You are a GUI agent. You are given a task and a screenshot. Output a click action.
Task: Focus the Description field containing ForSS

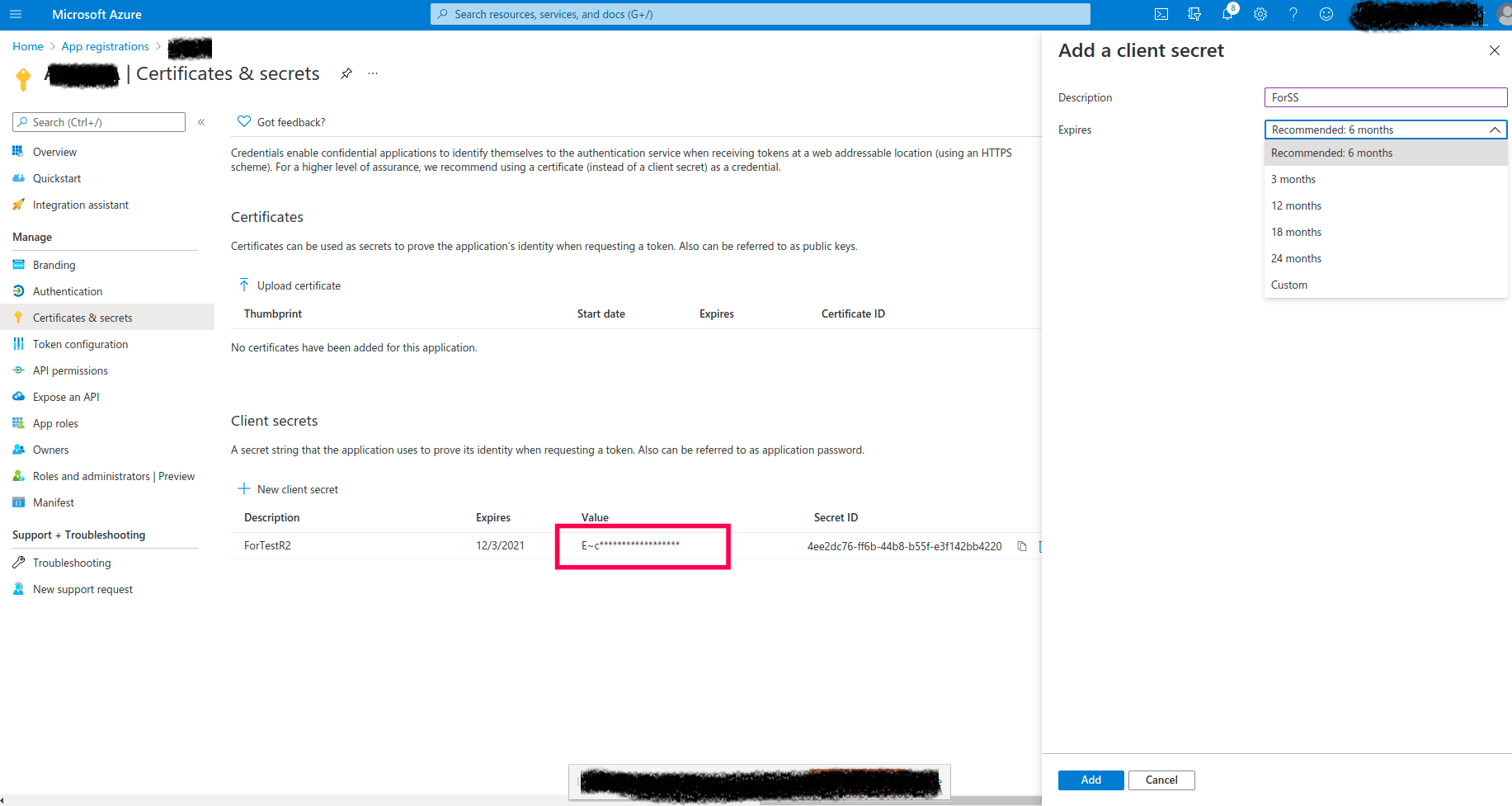[x=1386, y=97]
